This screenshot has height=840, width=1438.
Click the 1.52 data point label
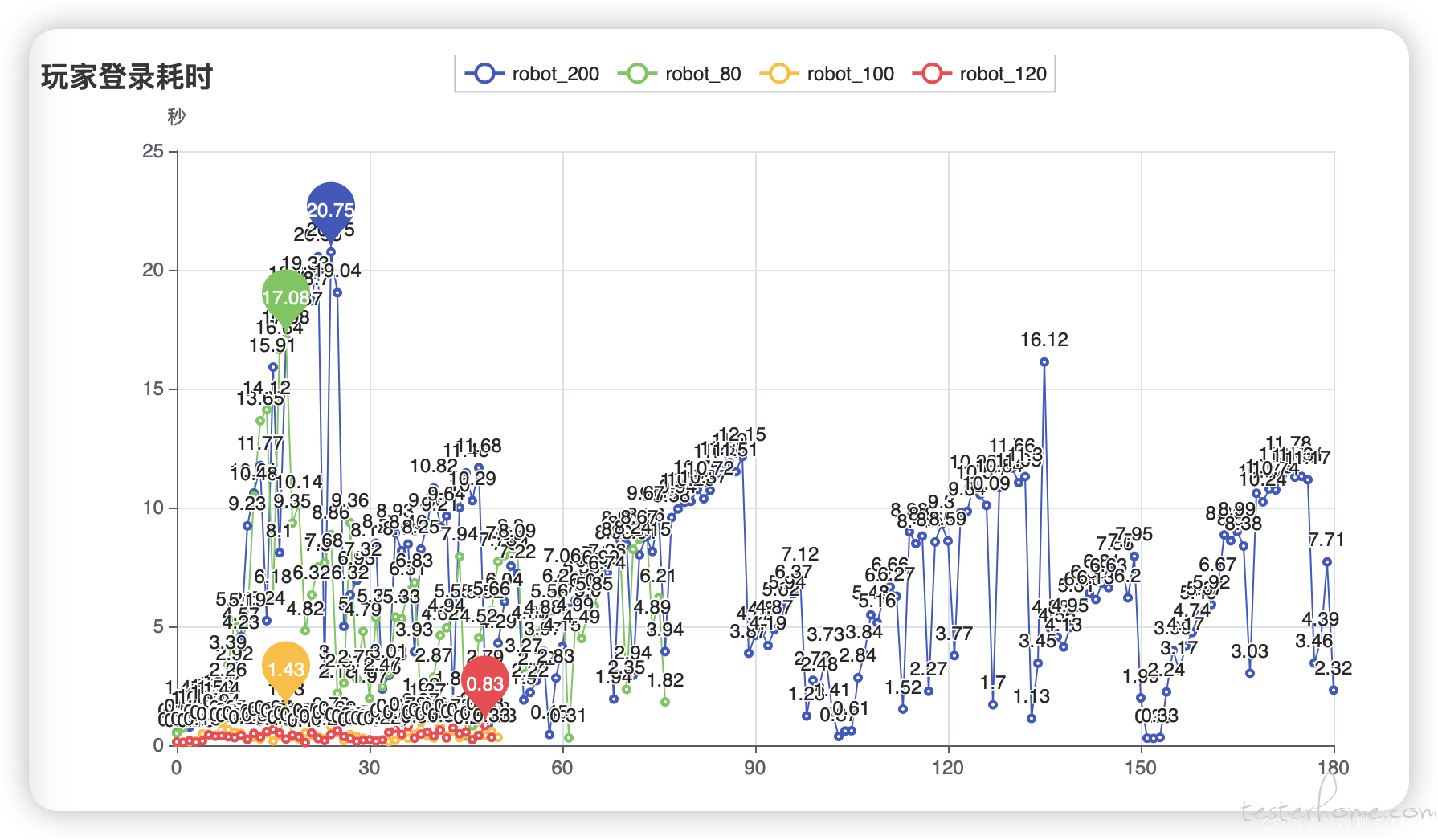click(x=903, y=687)
